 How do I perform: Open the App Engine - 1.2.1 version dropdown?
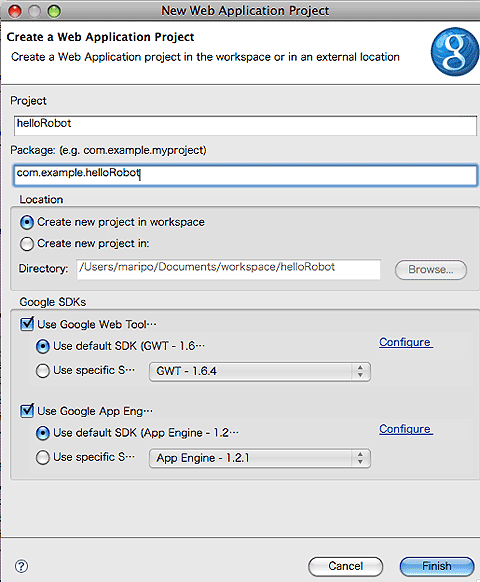click(x=259, y=458)
